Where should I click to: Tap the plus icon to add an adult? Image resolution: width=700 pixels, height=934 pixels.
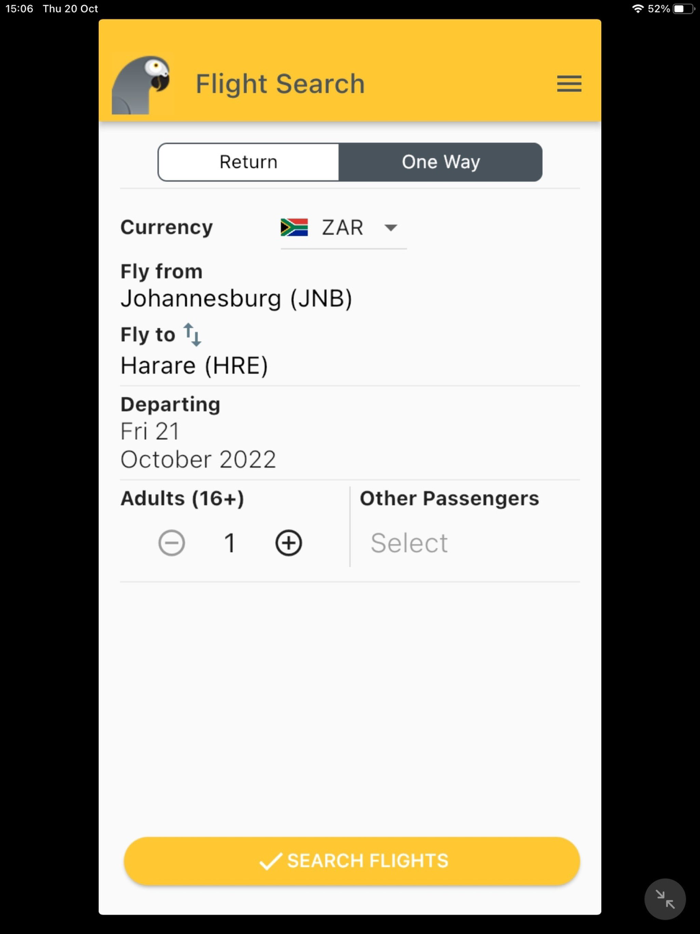(x=288, y=543)
